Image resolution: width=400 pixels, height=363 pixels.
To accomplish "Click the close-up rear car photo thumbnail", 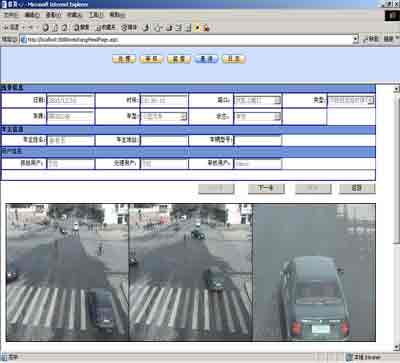I will (314, 272).
